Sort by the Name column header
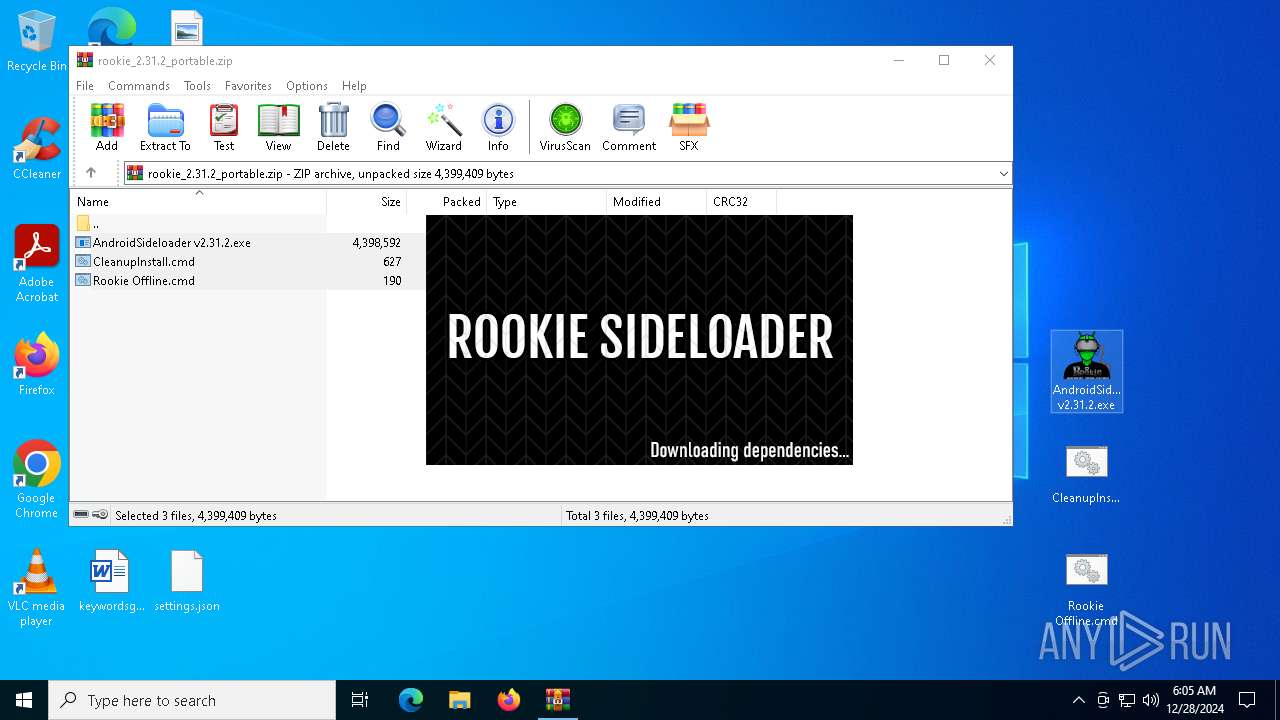The image size is (1280, 720). 198,202
